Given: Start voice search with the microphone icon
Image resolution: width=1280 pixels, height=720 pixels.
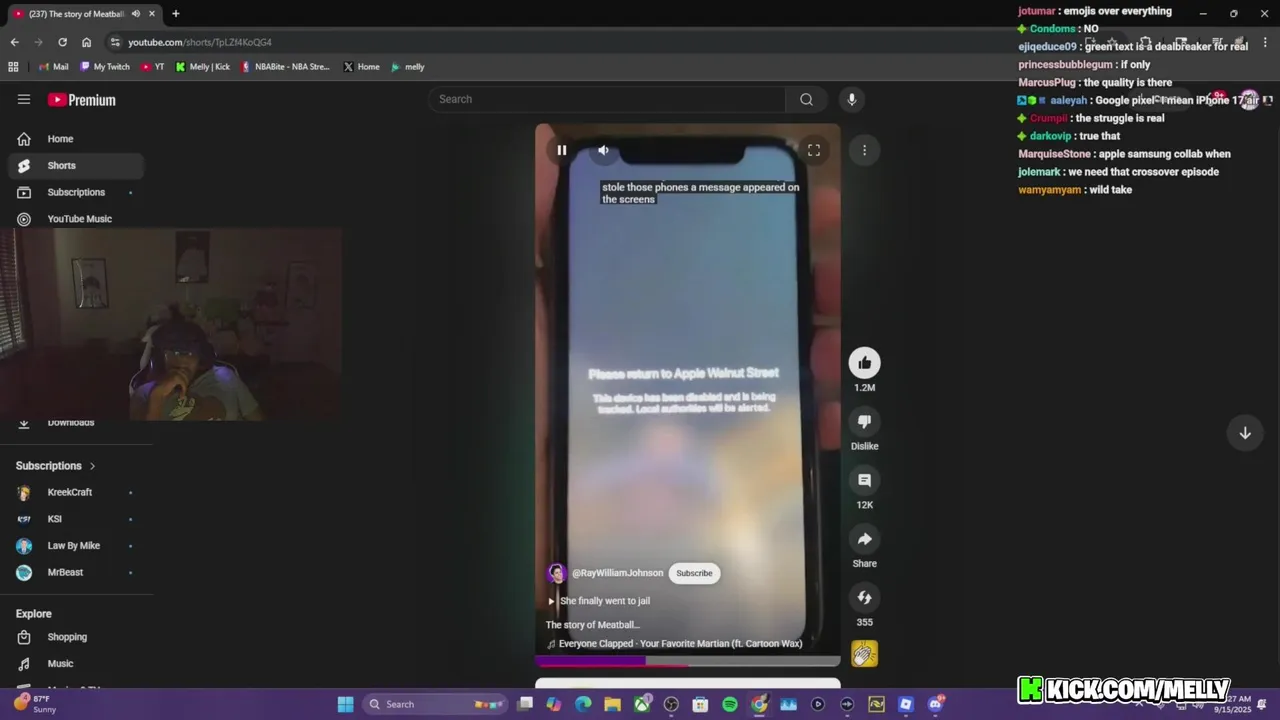Looking at the screenshot, I should 851,99.
